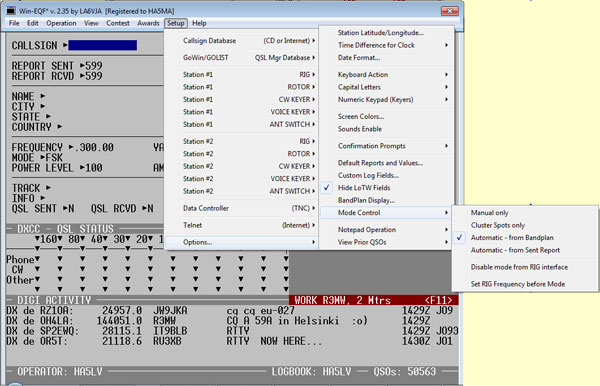This screenshot has width=600, height=386.
Task: Toggle Sounds Enable option
Action: [x=386, y=129]
